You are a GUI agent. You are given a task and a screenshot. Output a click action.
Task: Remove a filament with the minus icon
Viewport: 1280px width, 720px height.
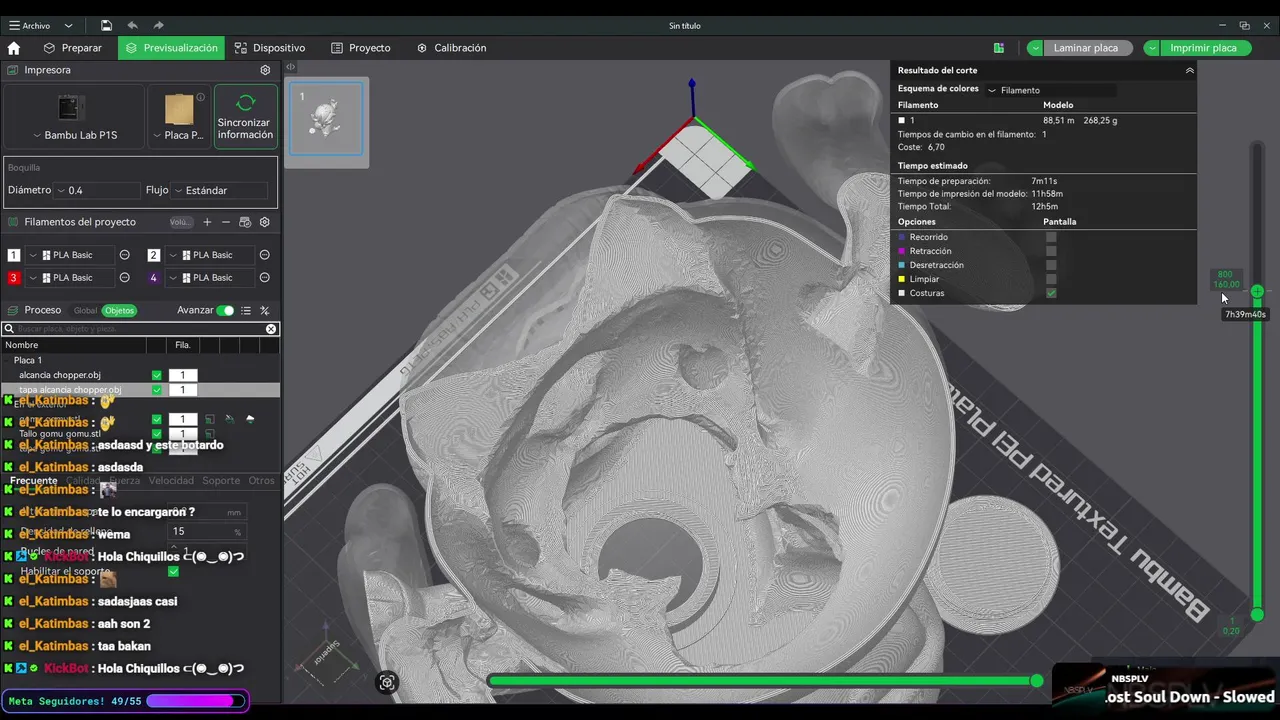[x=226, y=222]
